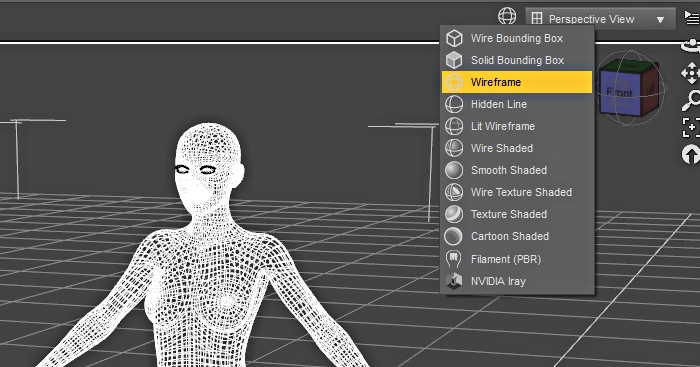Click the Wire Shaded sphere icon
Image resolution: width=700 pixels, height=367 pixels.
pyautogui.click(x=454, y=148)
